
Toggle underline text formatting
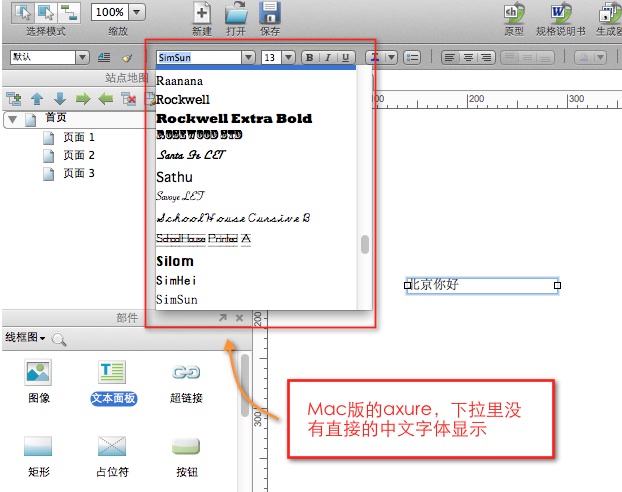click(345, 58)
